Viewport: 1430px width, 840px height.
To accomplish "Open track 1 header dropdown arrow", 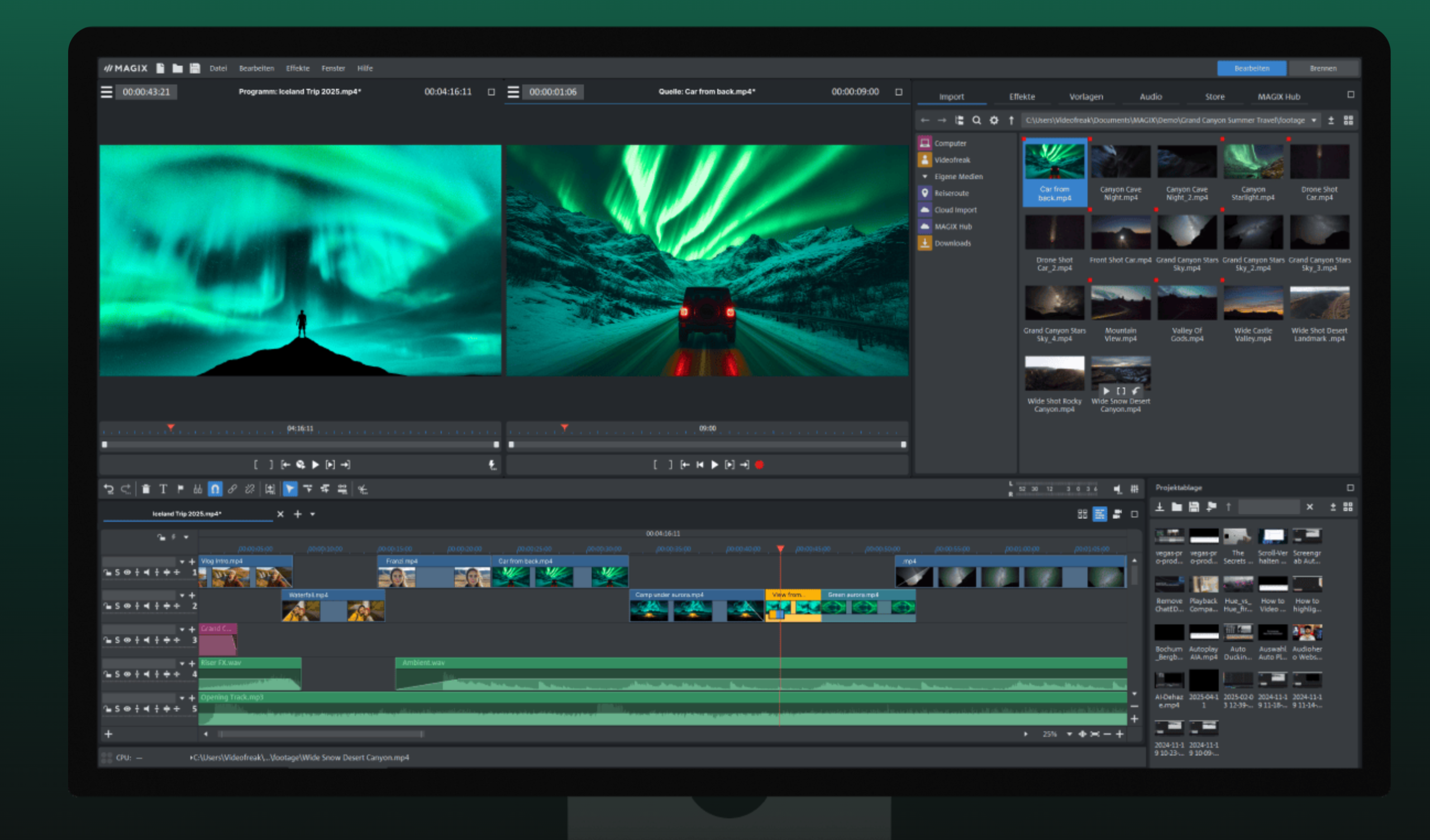I will click(x=182, y=562).
